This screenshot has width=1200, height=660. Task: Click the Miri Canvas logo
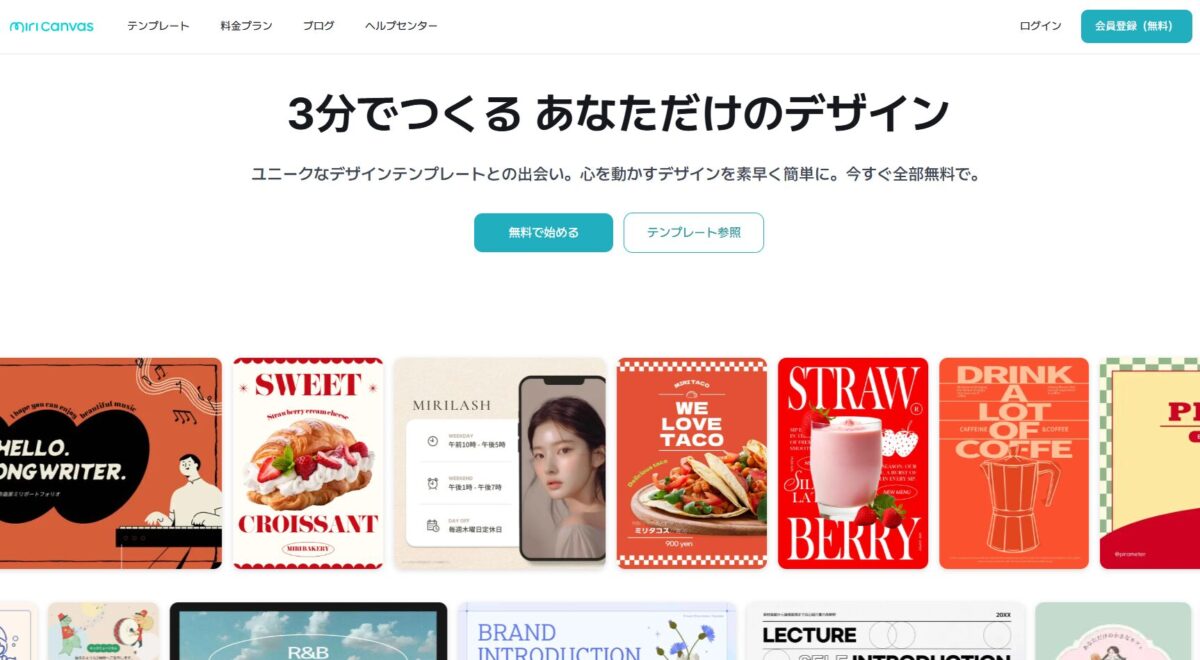[x=52, y=26]
